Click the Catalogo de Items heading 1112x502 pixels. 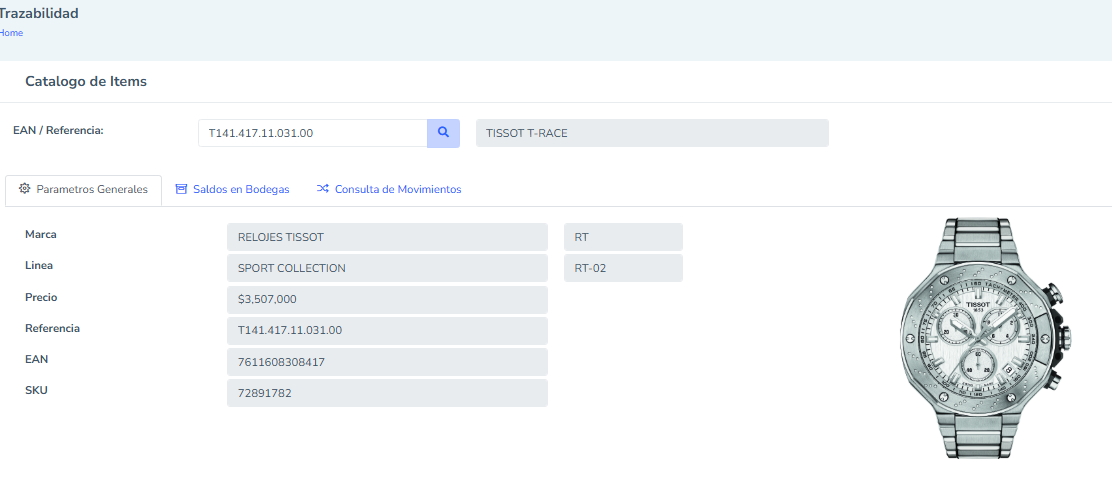(86, 82)
